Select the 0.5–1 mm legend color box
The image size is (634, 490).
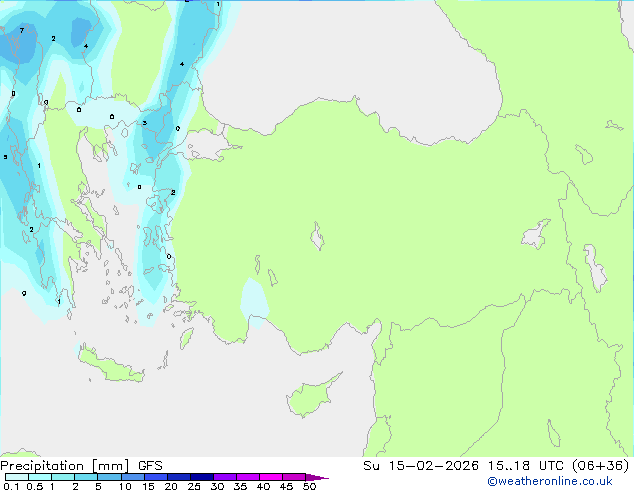point(40,477)
